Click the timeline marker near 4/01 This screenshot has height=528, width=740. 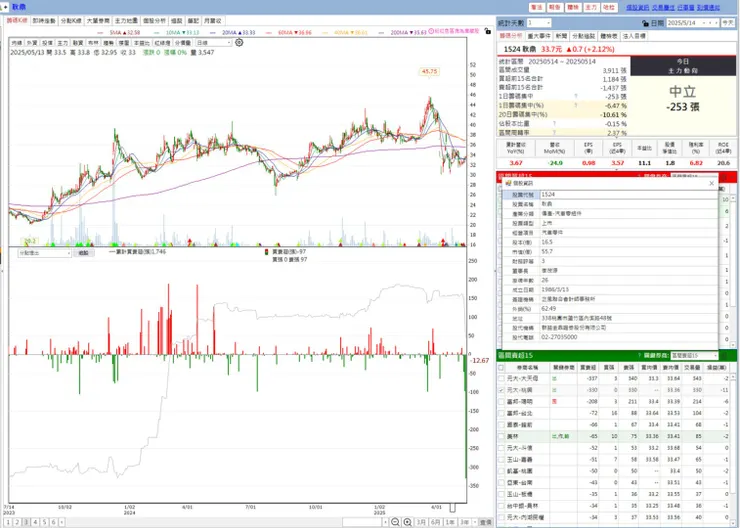452,508
